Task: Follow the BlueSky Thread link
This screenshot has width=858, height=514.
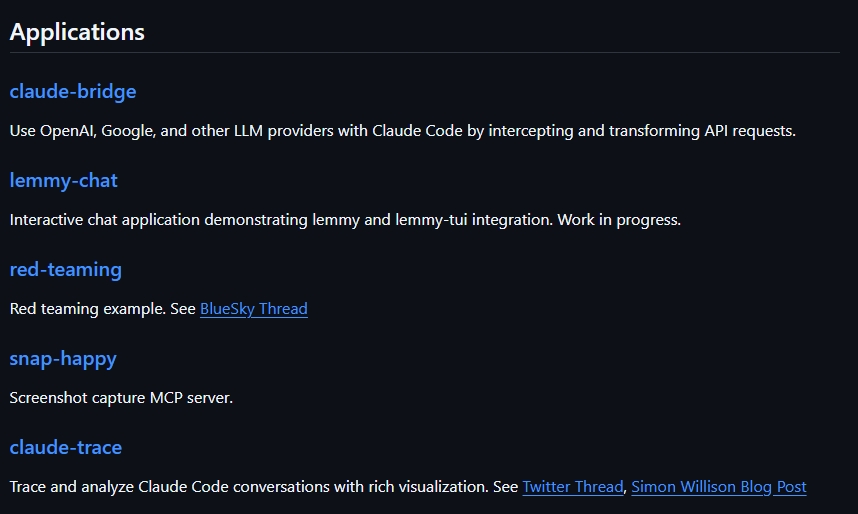Action: 253,309
